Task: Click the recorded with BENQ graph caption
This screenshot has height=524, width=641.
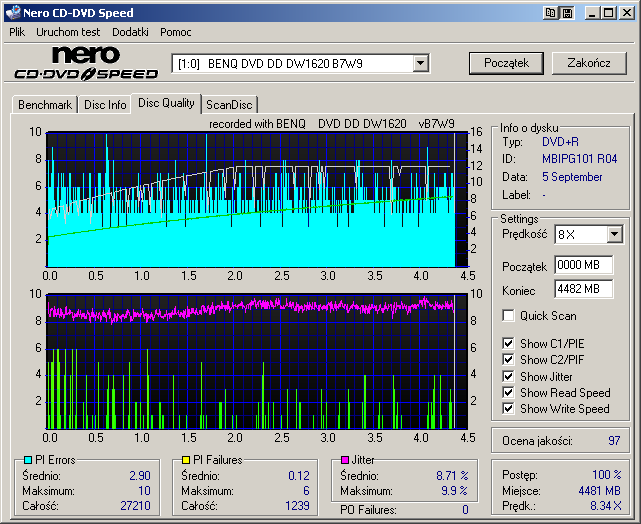Action: [x=332, y=124]
